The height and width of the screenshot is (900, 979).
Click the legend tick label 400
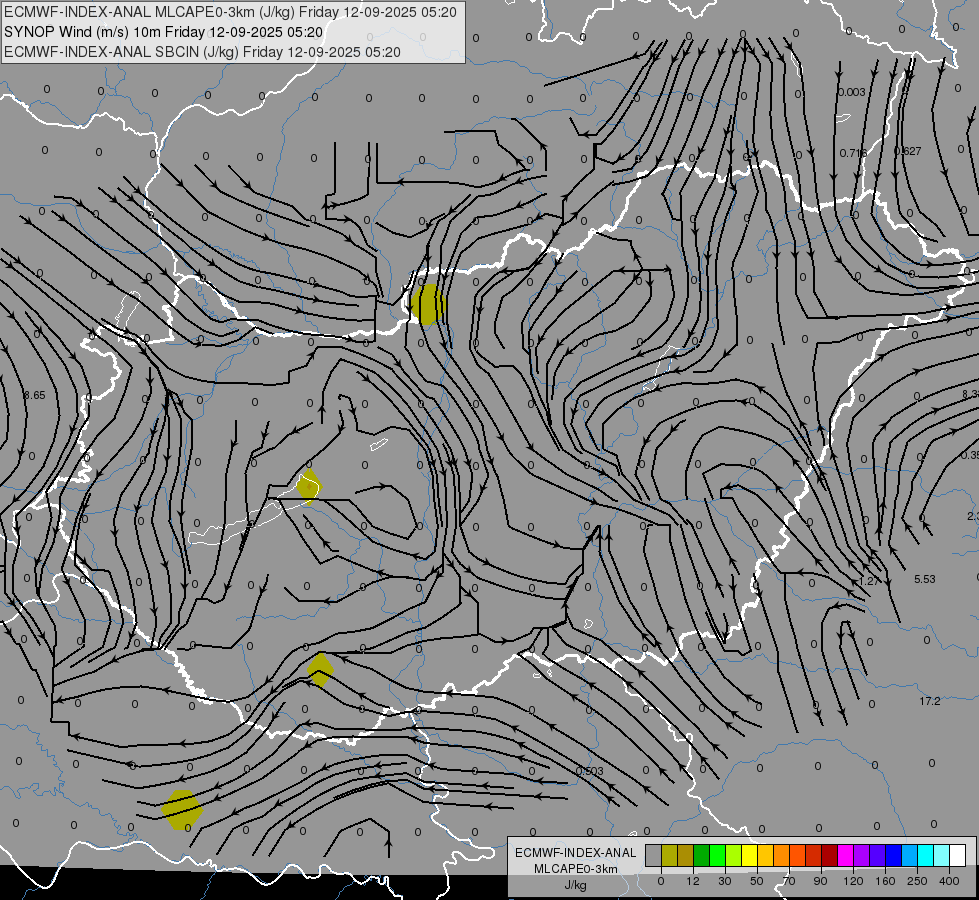[949, 881]
